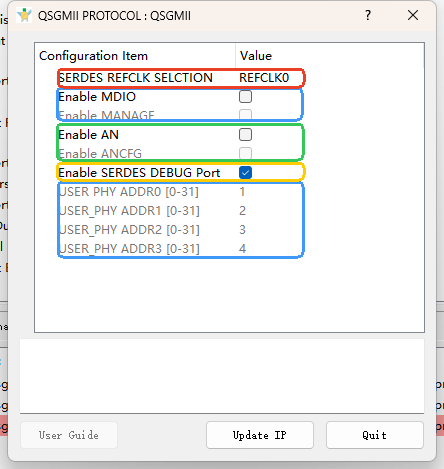The height and width of the screenshot is (469, 444).
Task: Click the empty description panel below the table
Action: click(x=222, y=376)
